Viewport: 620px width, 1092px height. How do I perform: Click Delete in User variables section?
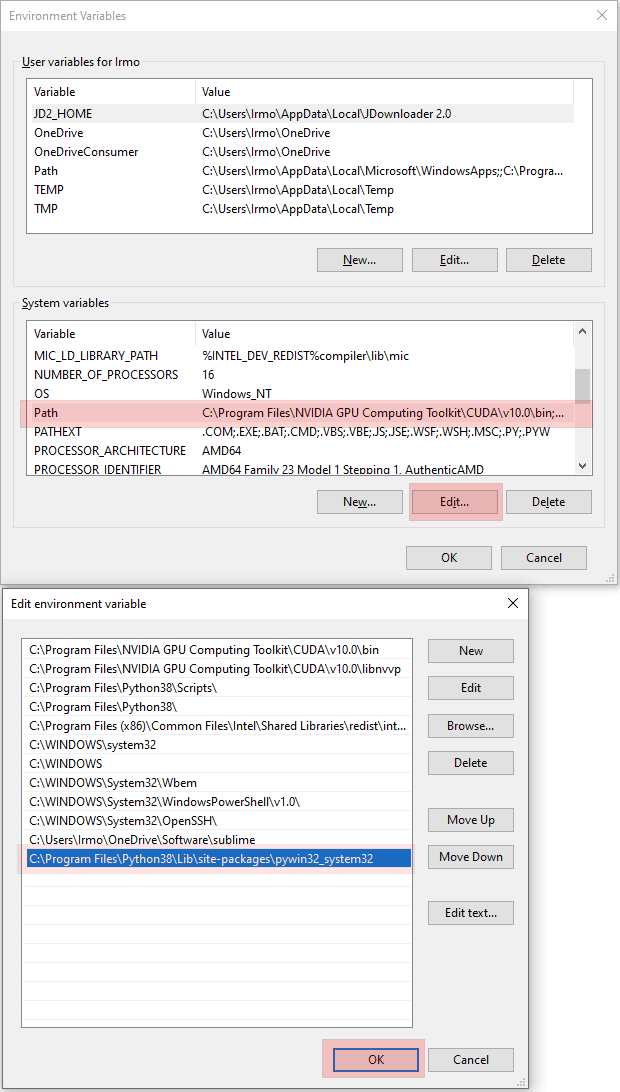click(548, 260)
